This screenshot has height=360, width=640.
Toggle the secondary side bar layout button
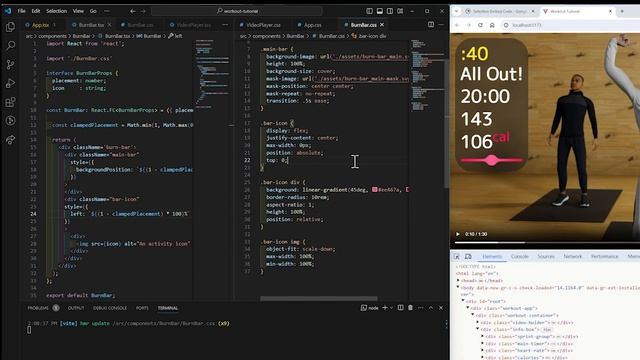390,11
